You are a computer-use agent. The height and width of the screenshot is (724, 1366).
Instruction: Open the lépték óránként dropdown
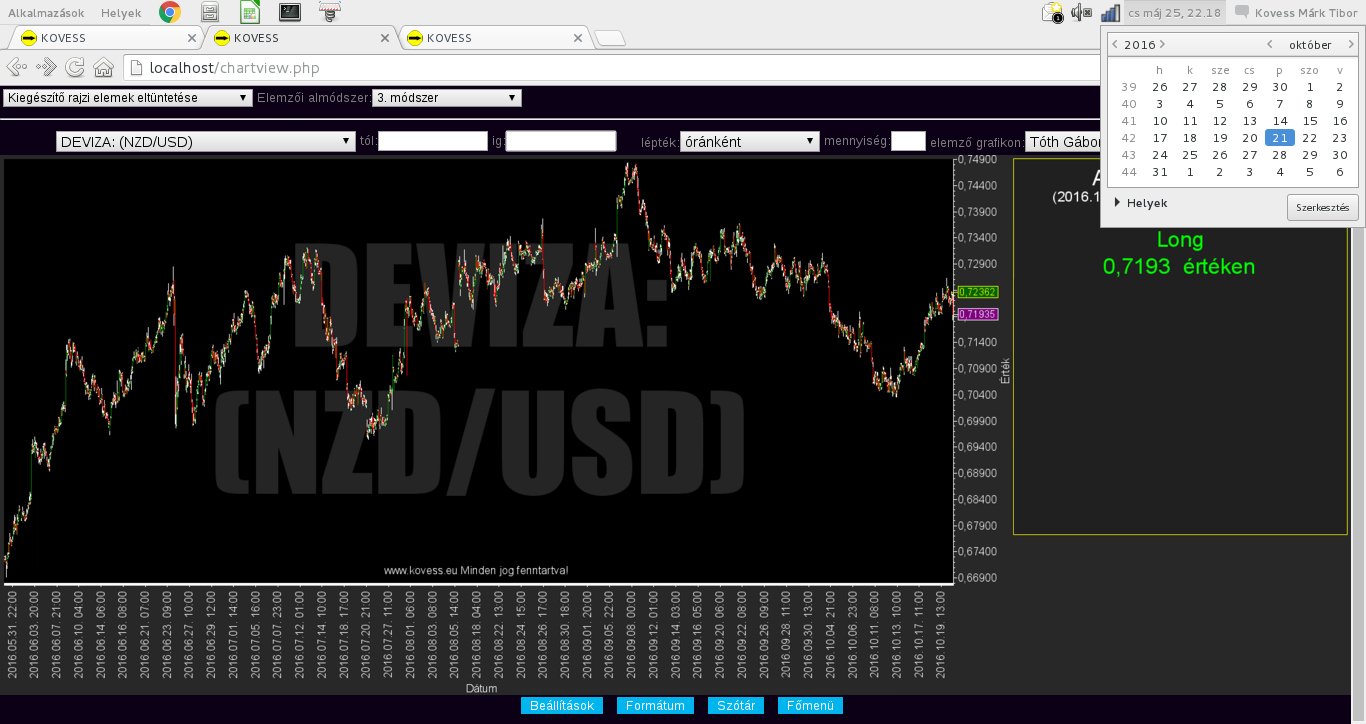[x=749, y=141]
